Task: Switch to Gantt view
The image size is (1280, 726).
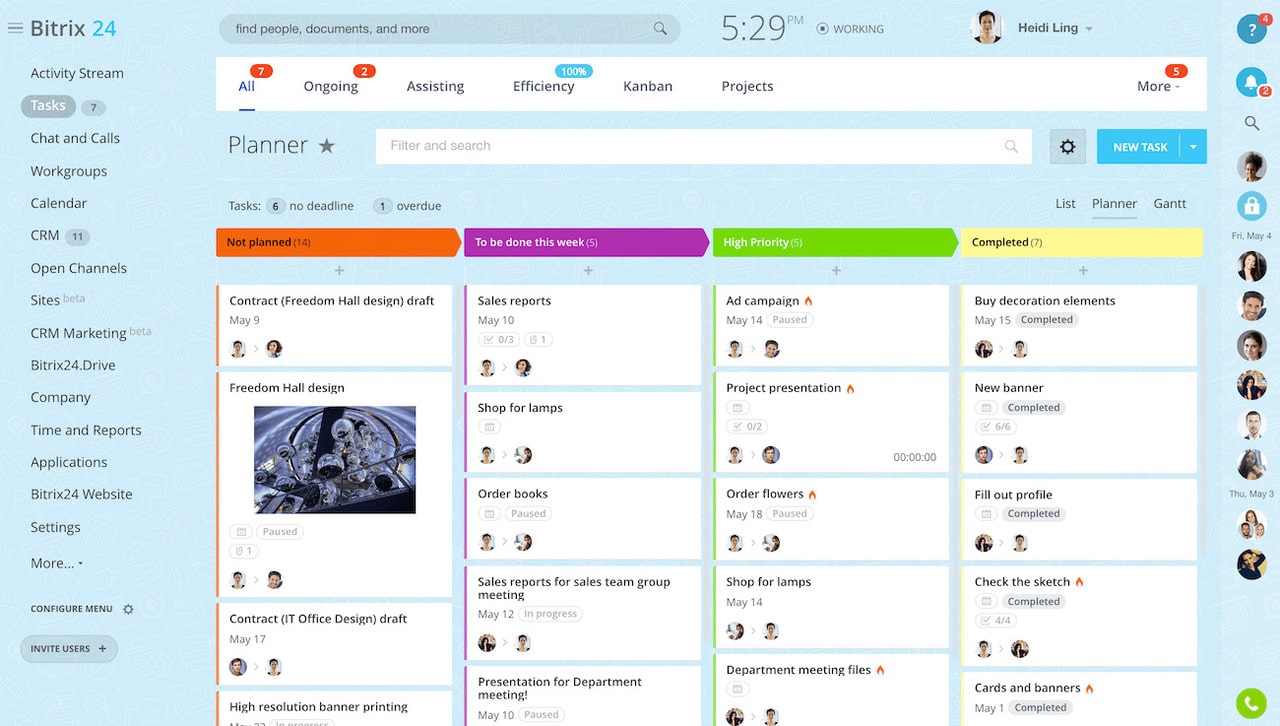Action: [x=1170, y=203]
